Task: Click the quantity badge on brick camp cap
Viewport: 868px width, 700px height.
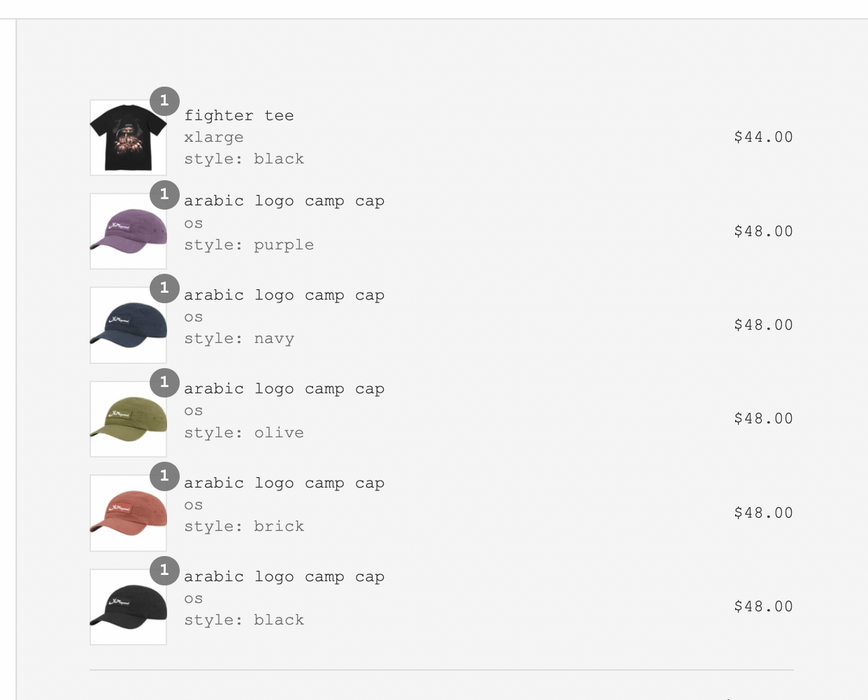Action: click(x=164, y=476)
